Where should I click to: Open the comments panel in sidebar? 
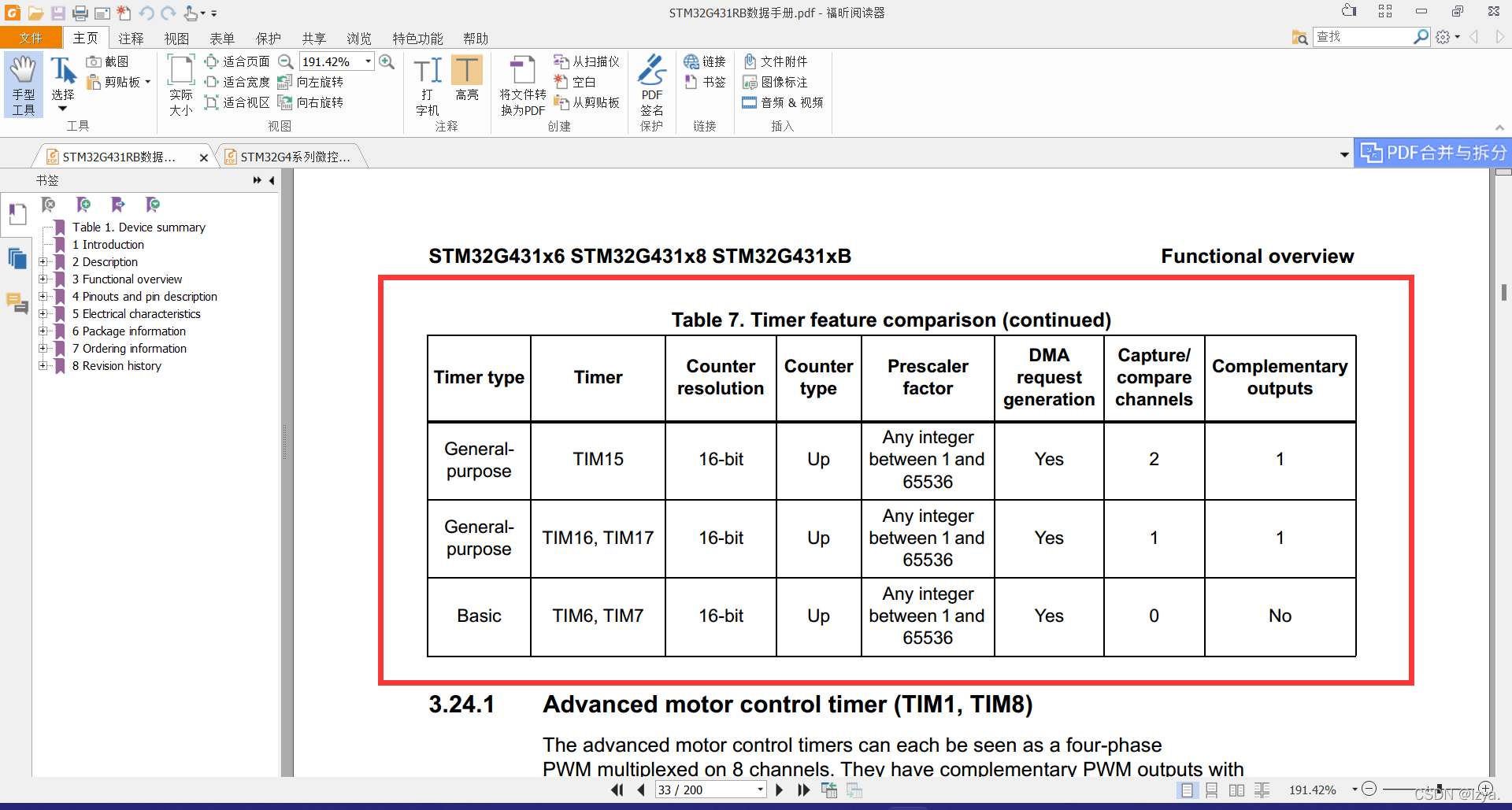coord(17,302)
